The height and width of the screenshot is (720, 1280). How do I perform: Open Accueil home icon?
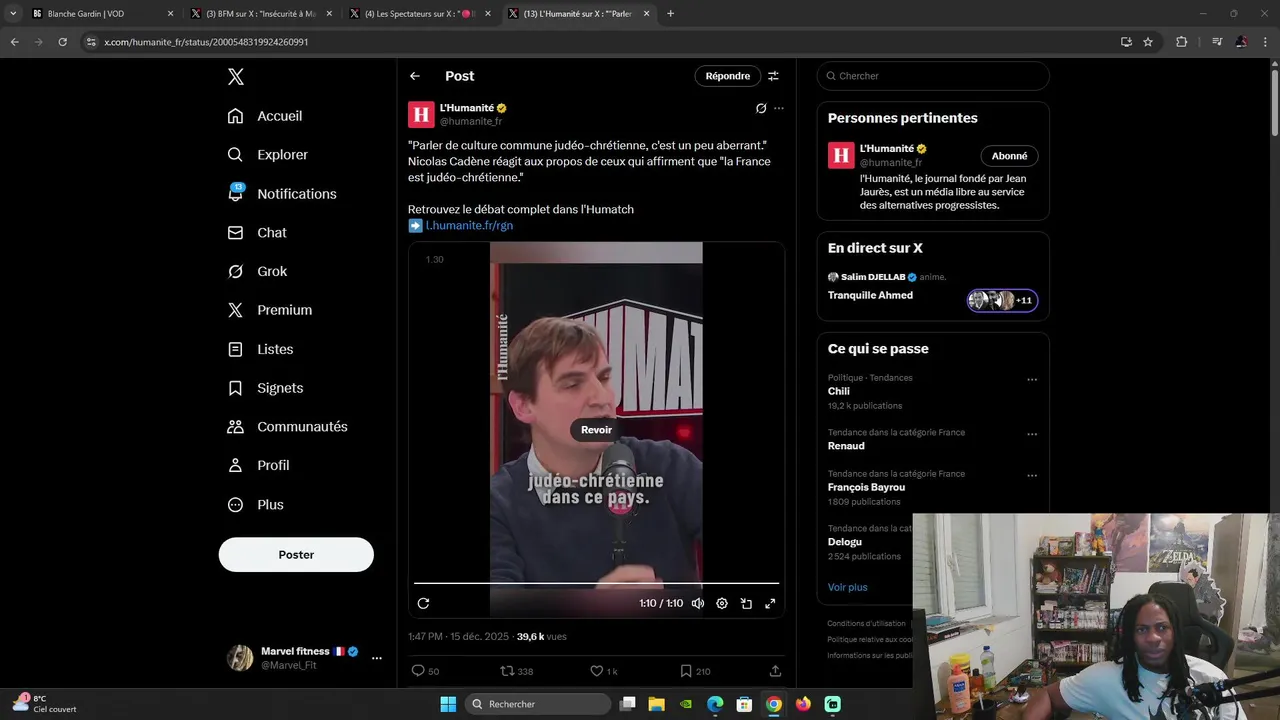click(235, 116)
